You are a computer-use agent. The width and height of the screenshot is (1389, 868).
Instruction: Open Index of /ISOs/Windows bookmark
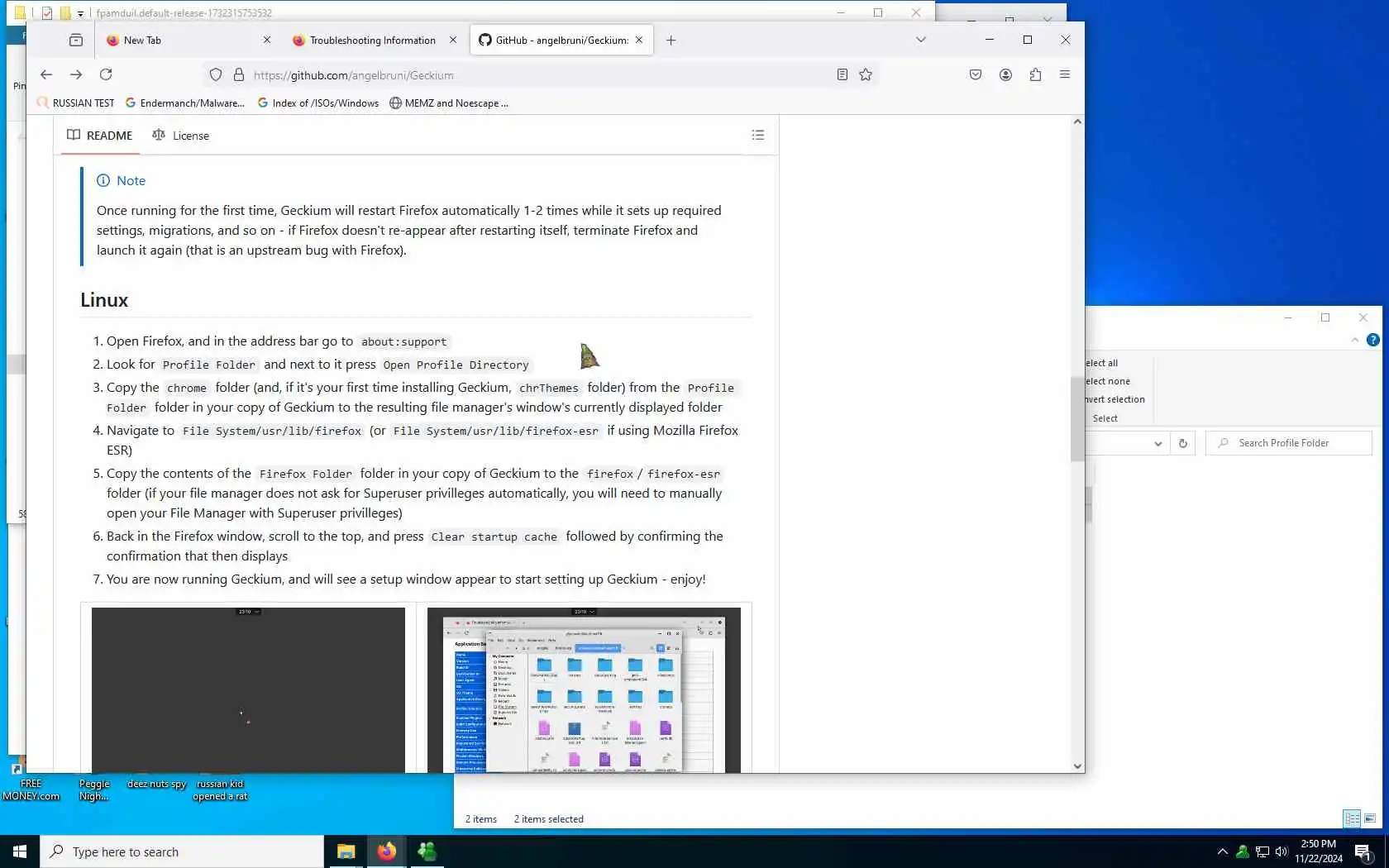318,103
